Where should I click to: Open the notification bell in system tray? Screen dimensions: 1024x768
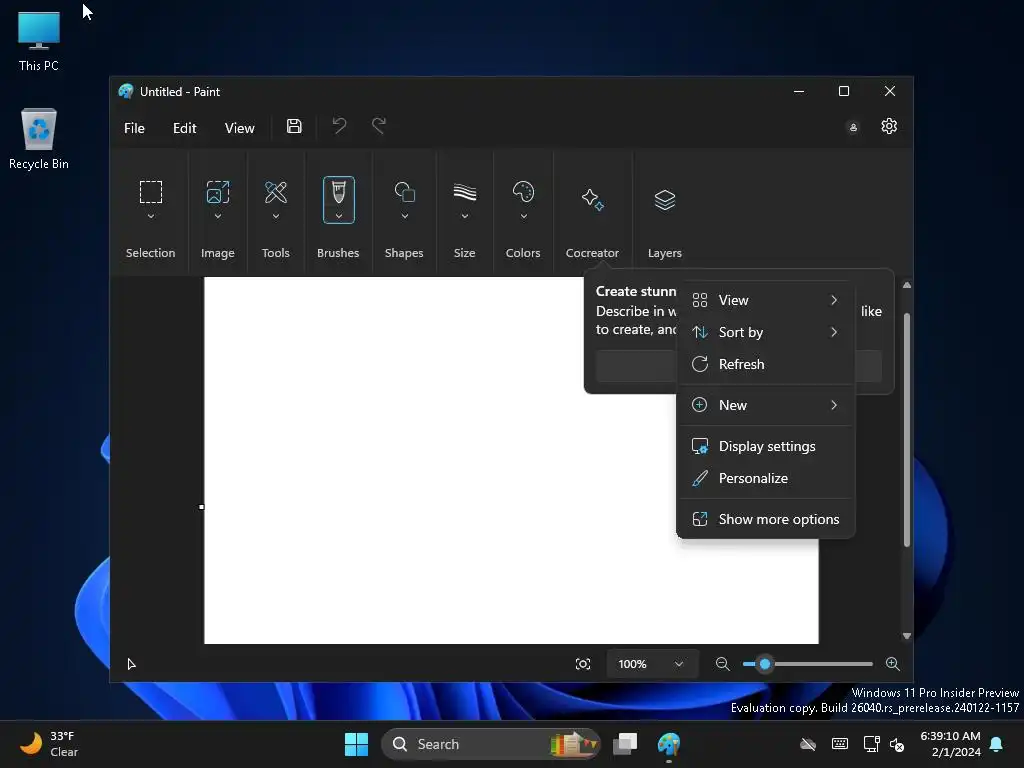tap(997, 744)
